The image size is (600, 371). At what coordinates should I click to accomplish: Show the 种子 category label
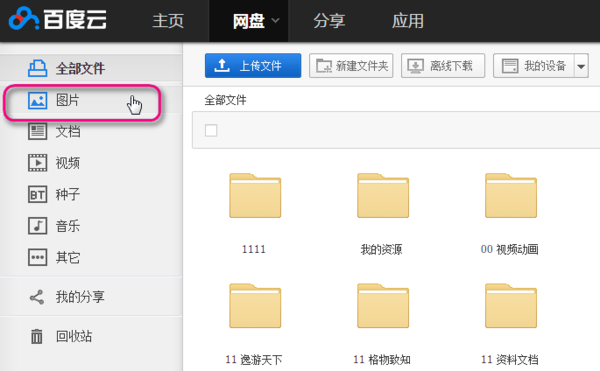68,194
